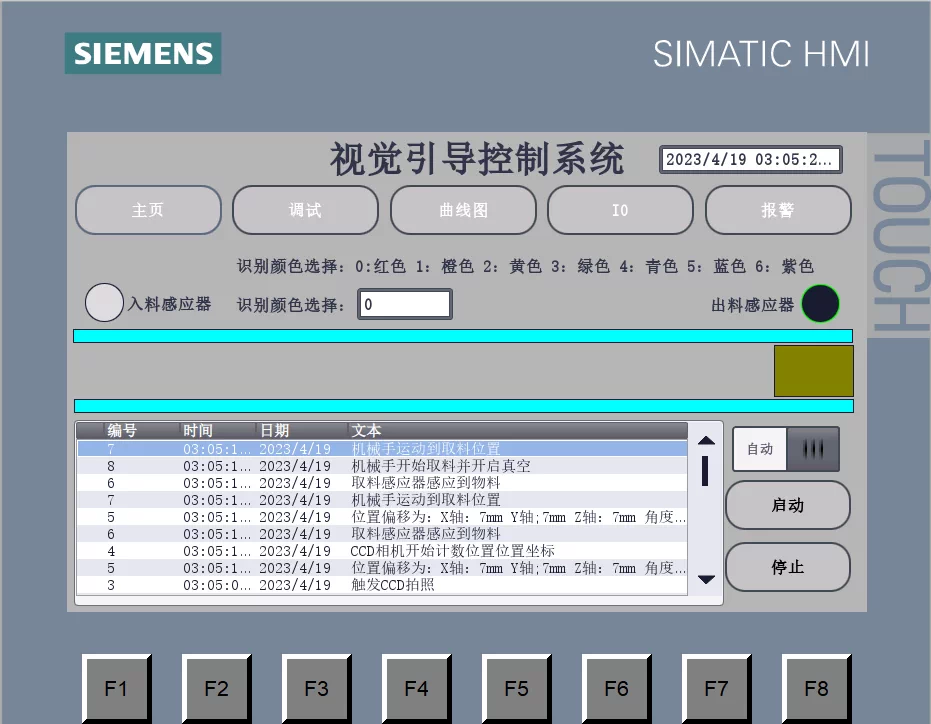
Task: Toggle the 自动 auto mode switch
Action: pos(786,449)
